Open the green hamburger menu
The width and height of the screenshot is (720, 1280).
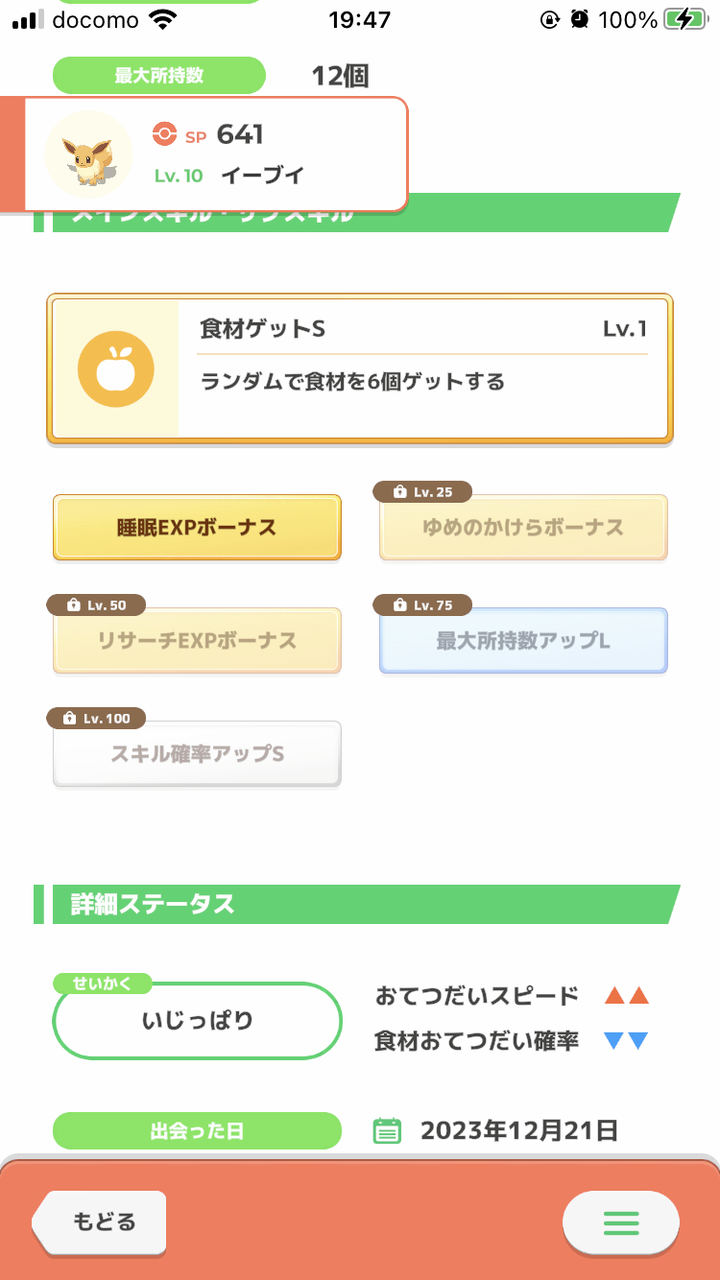[x=621, y=1222]
